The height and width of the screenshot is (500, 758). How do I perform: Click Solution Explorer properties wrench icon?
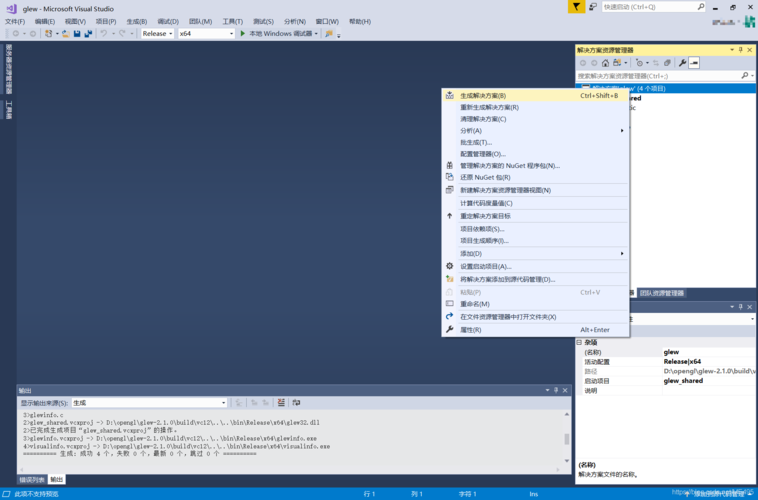682,63
